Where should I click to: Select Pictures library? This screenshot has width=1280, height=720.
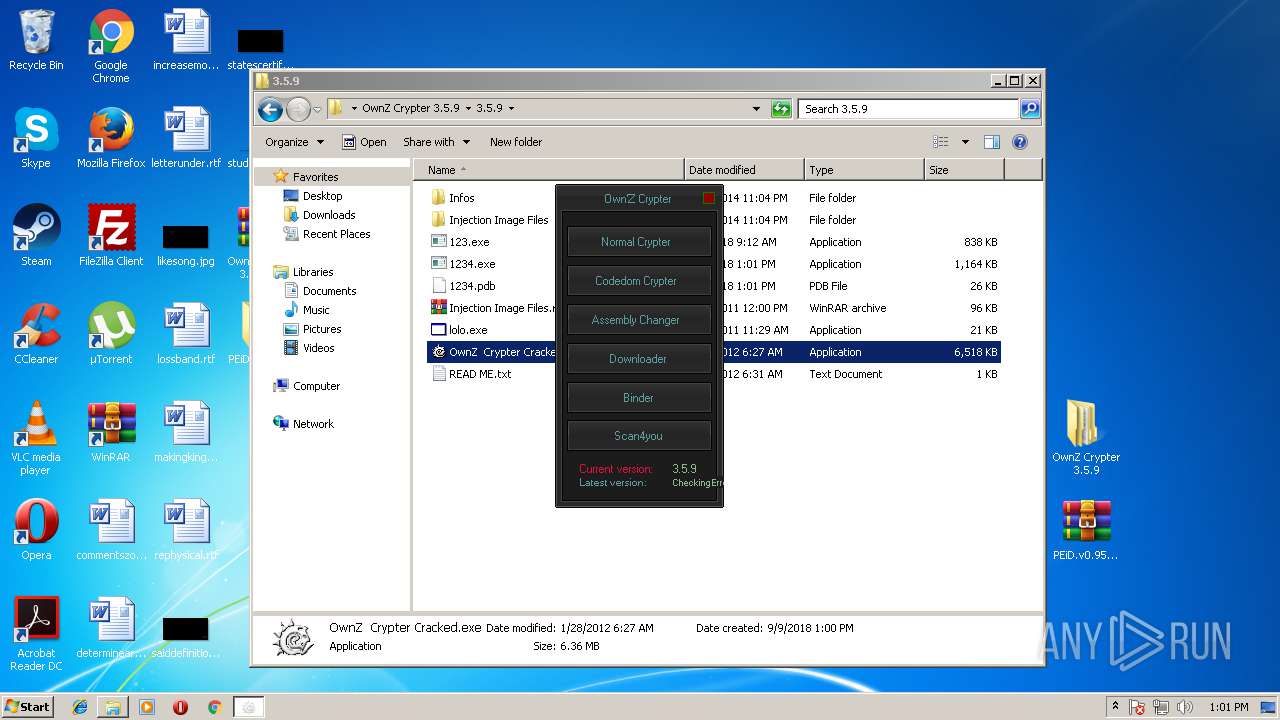pyautogui.click(x=322, y=329)
